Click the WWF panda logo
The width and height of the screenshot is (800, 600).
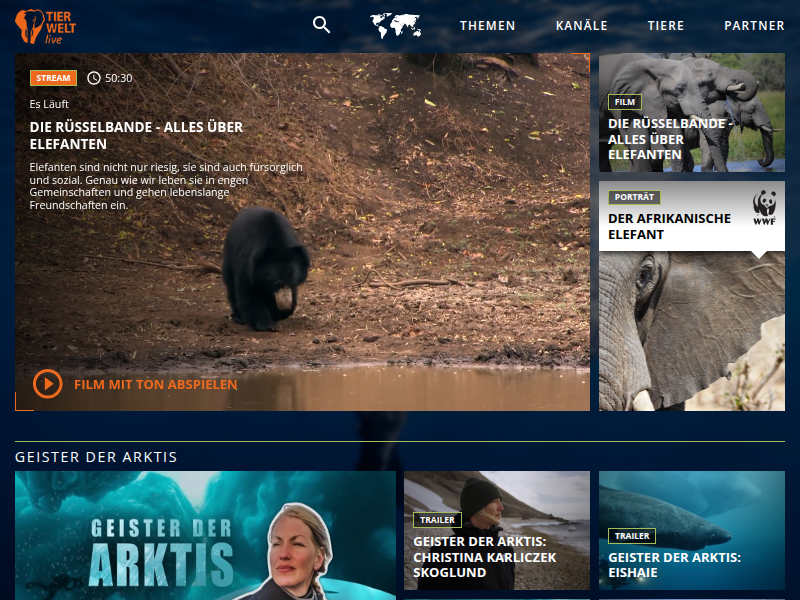click(x=765, y=205)
